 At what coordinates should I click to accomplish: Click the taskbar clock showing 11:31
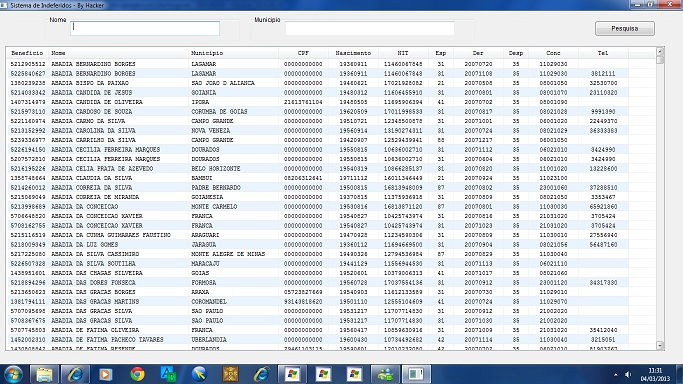coord(655,374)
